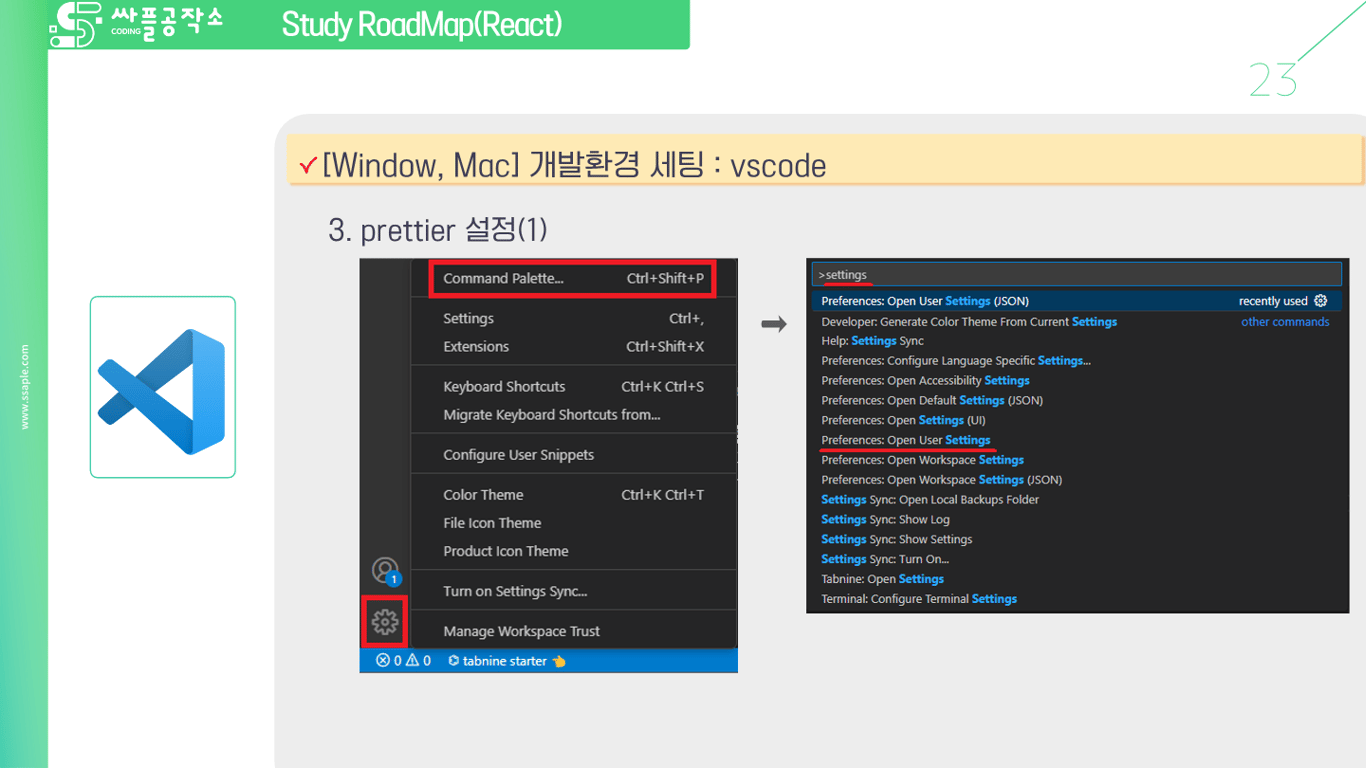Click the large VS Code logo

click(x=162, y=391)
